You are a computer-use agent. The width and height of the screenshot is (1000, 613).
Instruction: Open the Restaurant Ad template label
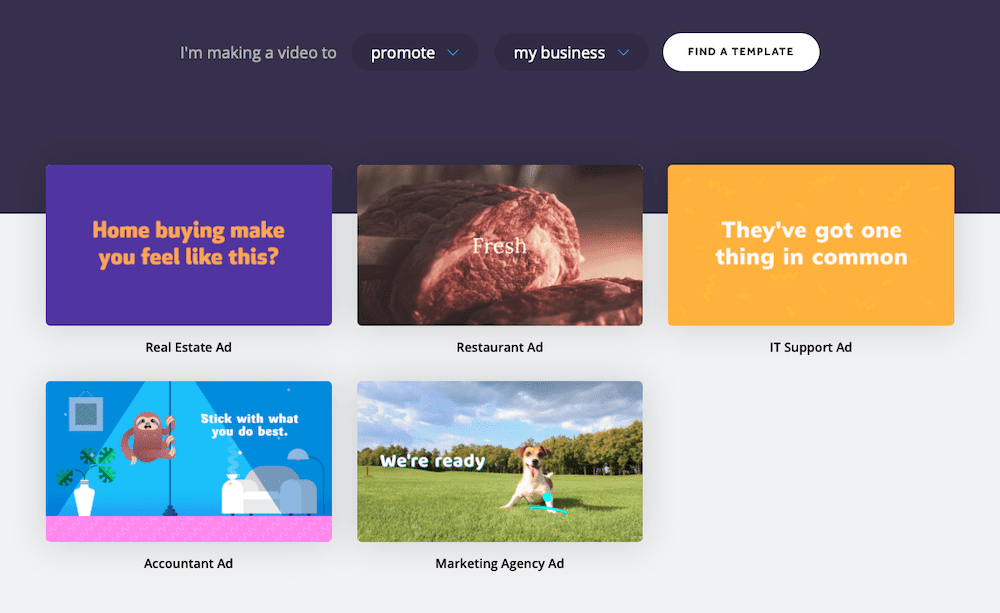(x=499, y=347)
